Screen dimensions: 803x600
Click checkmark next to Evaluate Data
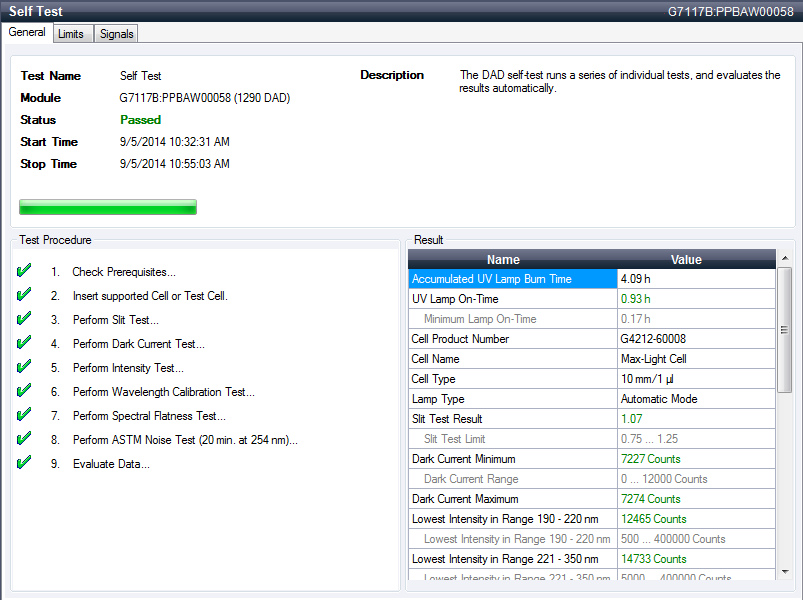click(25, 463)
